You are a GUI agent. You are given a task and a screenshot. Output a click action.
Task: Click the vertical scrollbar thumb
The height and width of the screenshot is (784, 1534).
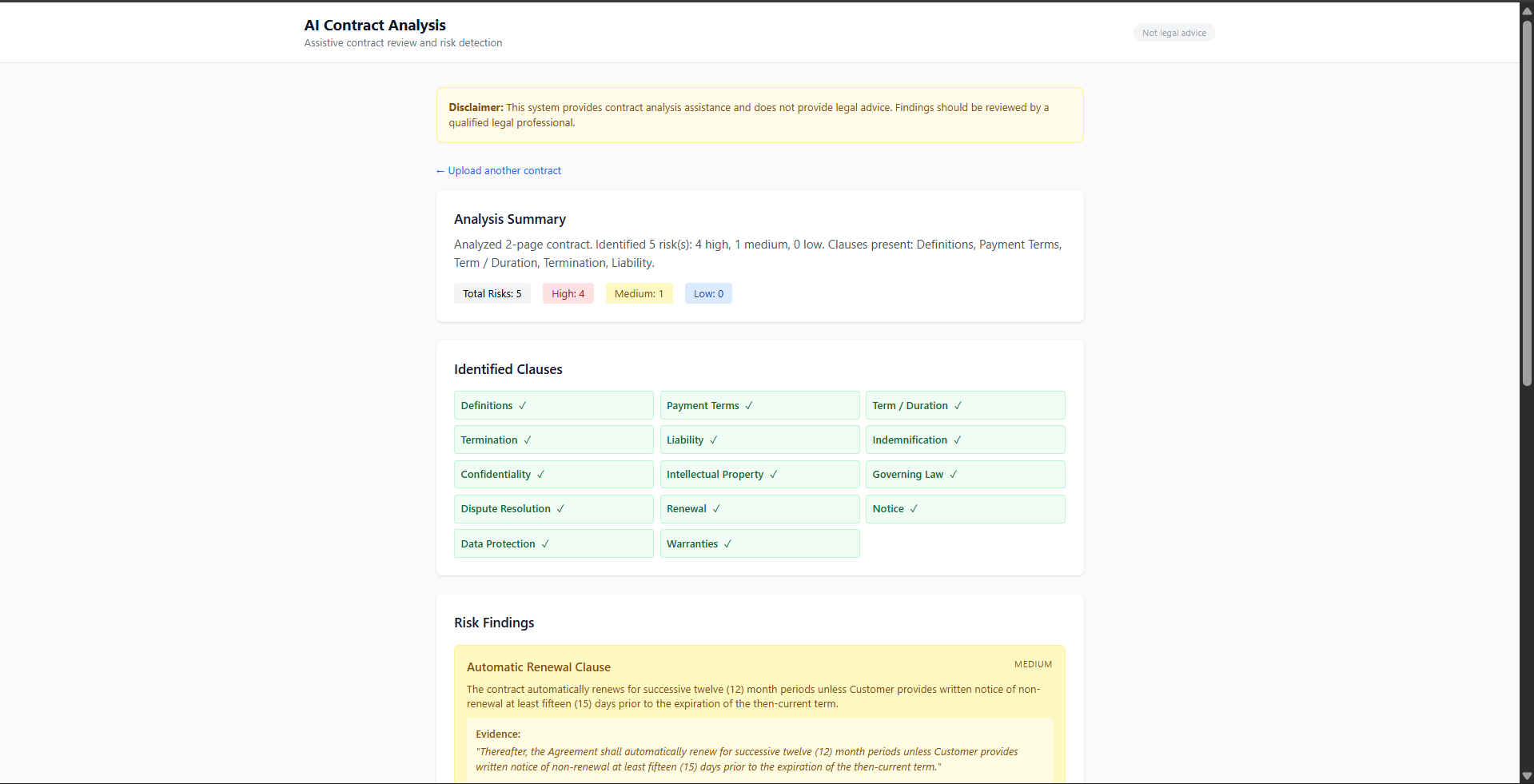click(1527, 203)
